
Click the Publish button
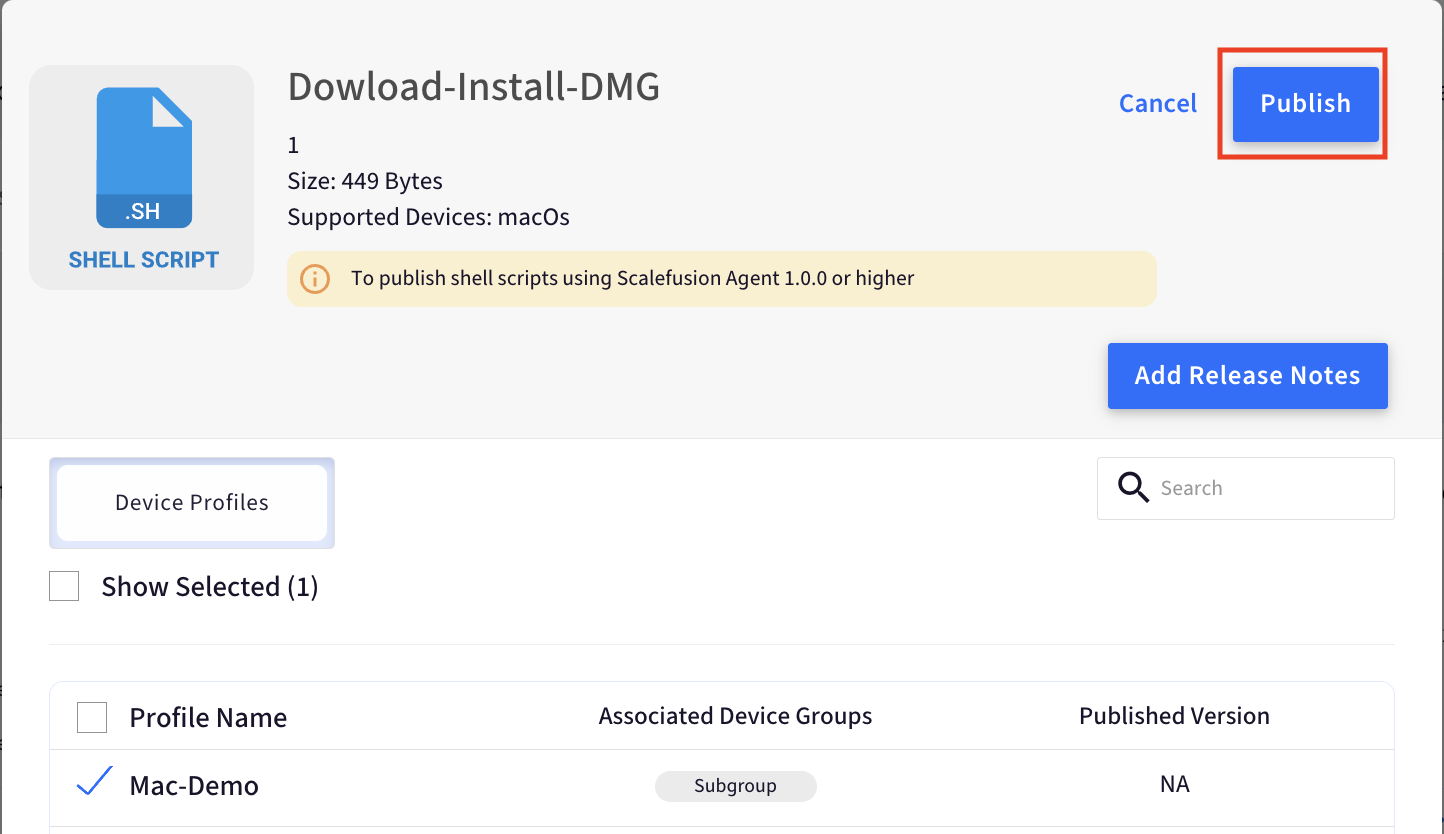click(x=1305, y=104)
